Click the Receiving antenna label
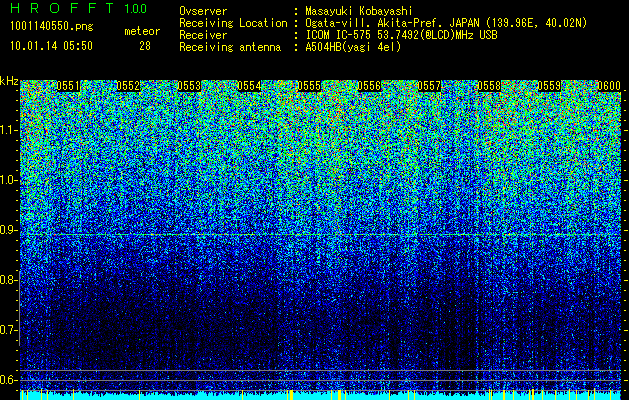629x400 pixels. 230,47
